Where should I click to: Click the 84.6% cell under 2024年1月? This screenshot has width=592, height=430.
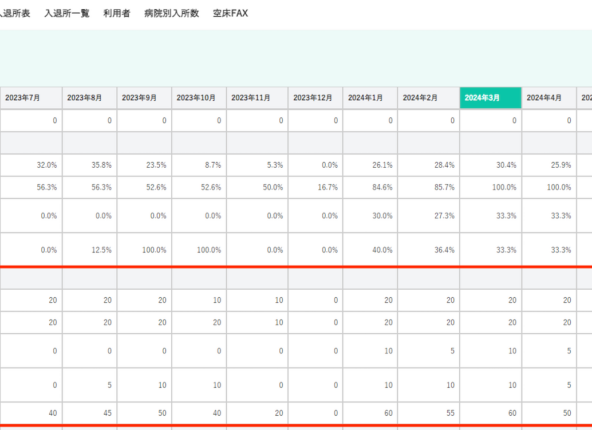370,187
